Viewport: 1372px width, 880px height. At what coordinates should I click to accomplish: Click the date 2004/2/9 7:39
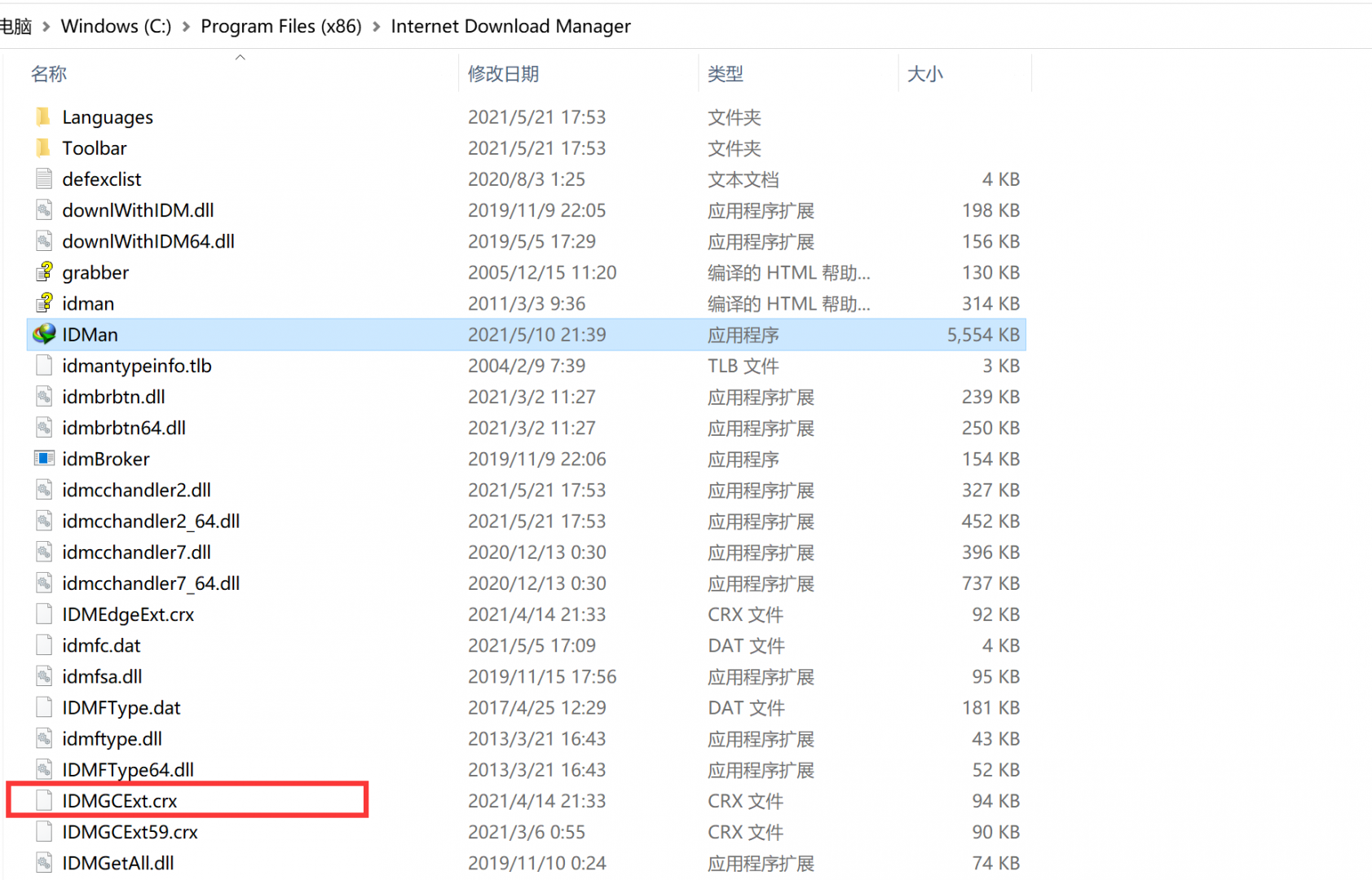tap(527, 366)
